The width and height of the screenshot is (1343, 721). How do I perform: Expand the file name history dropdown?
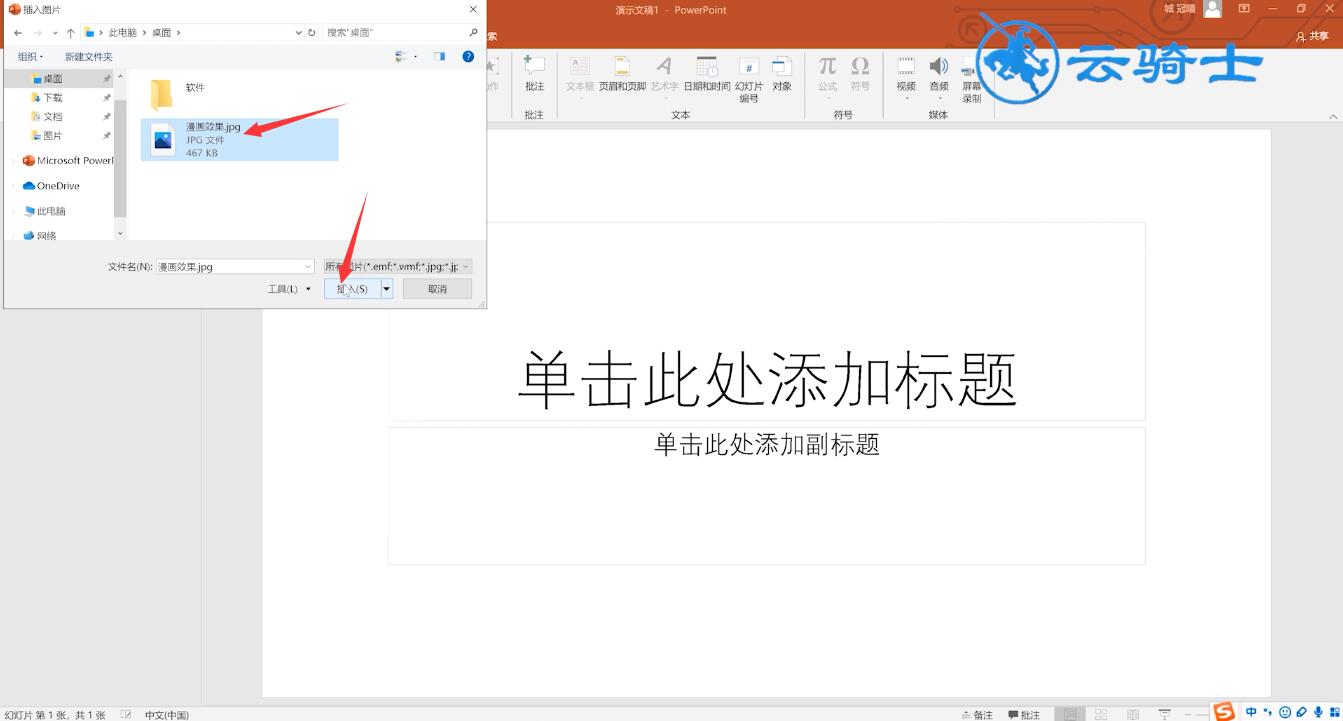(x=308, y=267)
